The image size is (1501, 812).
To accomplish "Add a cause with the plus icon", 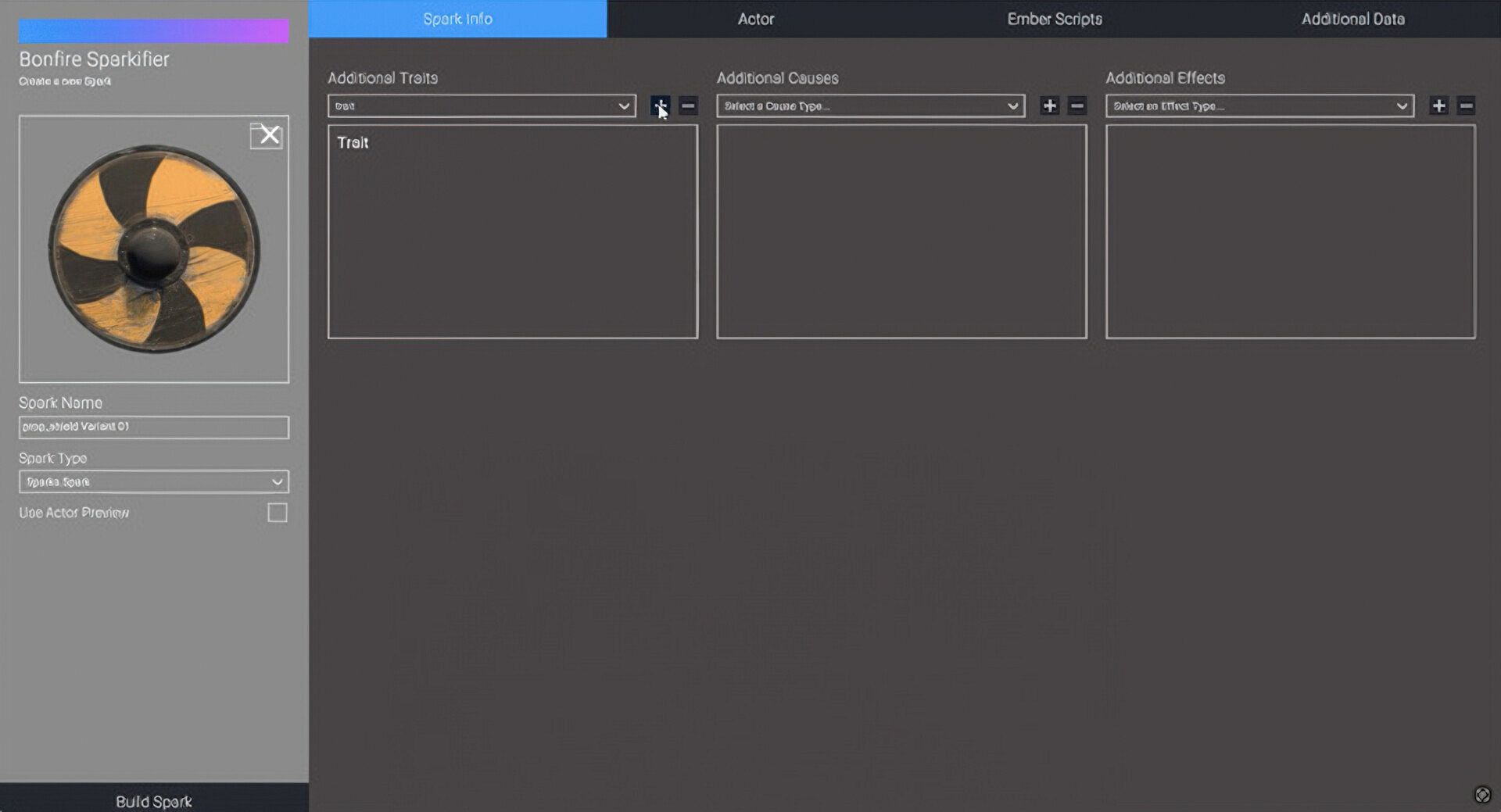I will (x=1049, y=106).
